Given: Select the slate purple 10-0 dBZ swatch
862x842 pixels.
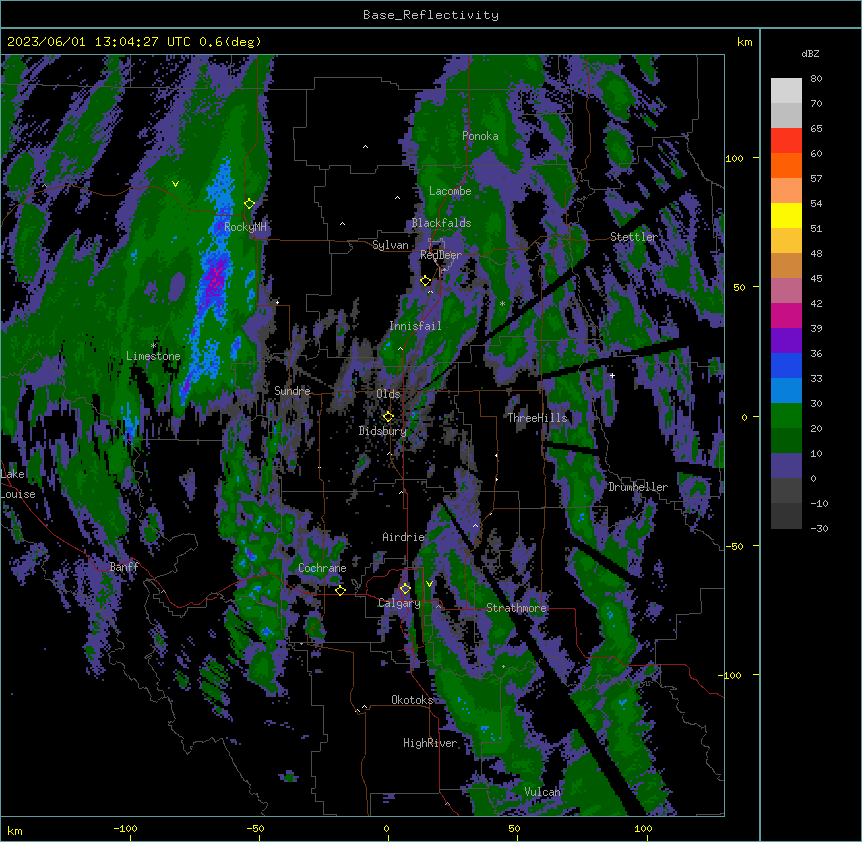Looking at the screenshot, I should (786, 466).
